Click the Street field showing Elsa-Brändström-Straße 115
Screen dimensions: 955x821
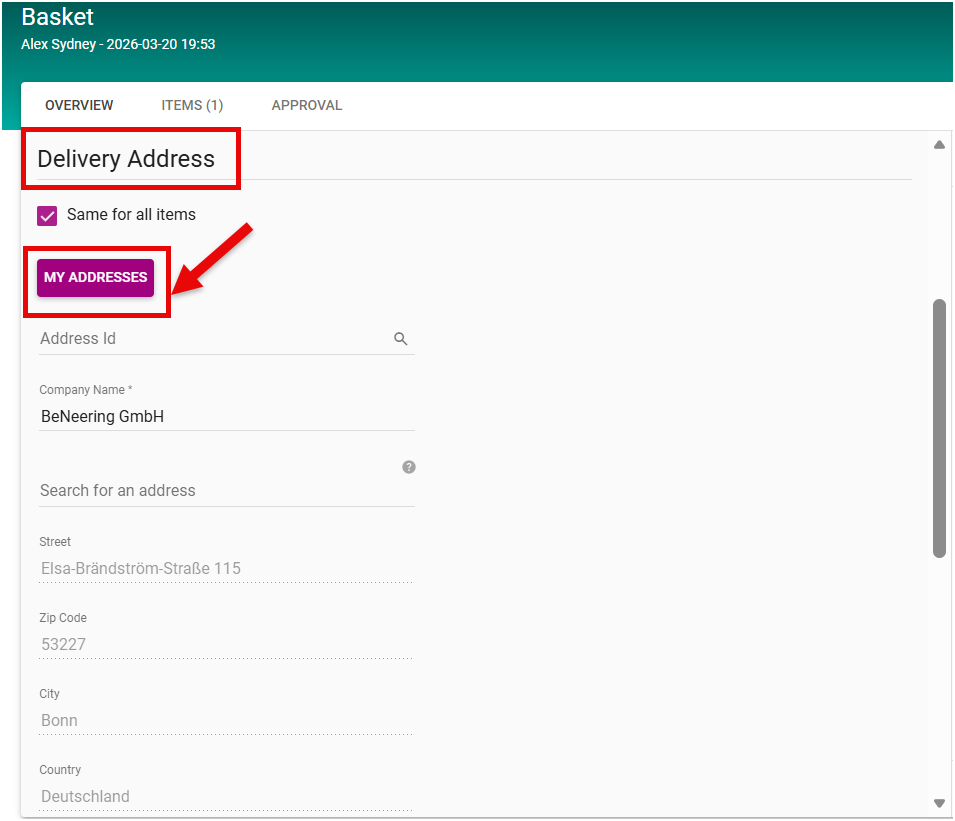pyautogui.click(x=226, y=568)
